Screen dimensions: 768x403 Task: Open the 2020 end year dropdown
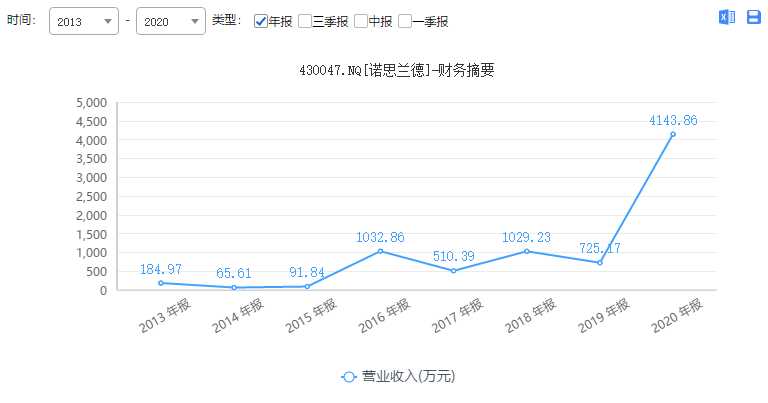170,22
